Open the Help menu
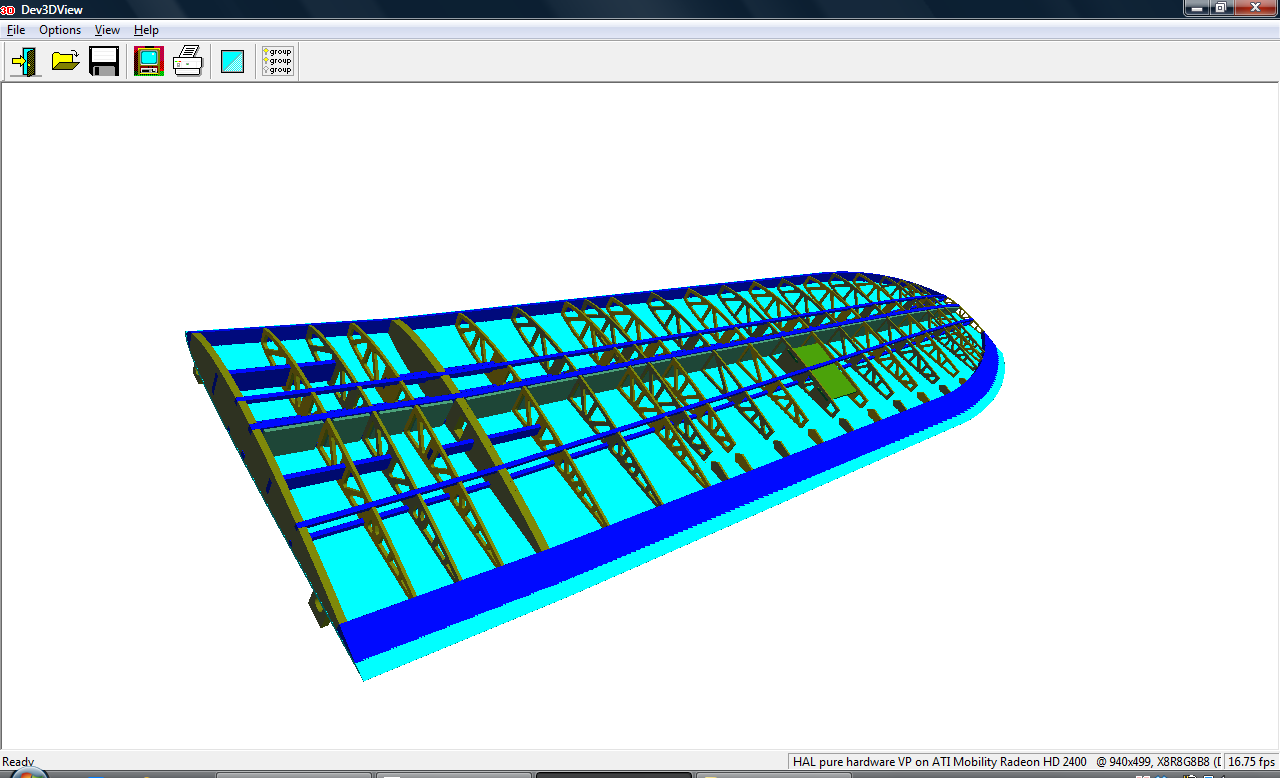This screenshot has width=1280, height=778. point(146,30)
